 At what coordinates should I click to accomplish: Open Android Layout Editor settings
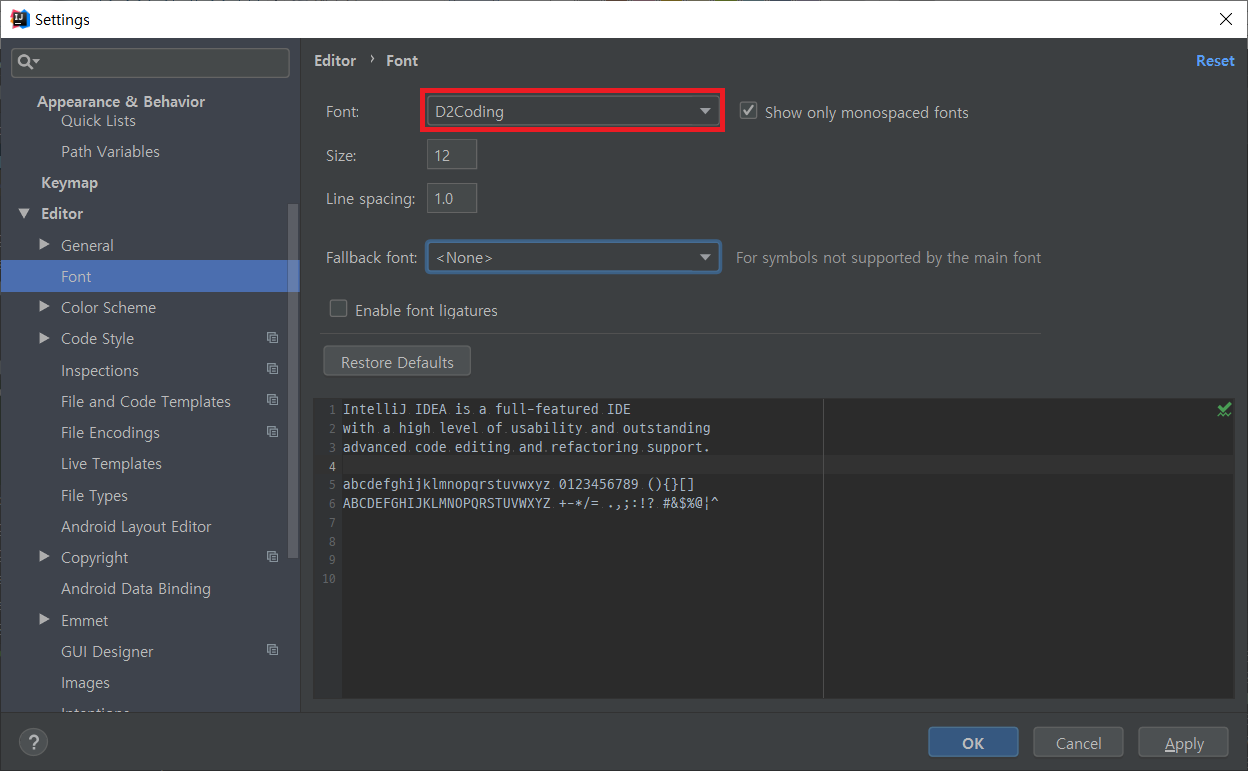[136, 527]
